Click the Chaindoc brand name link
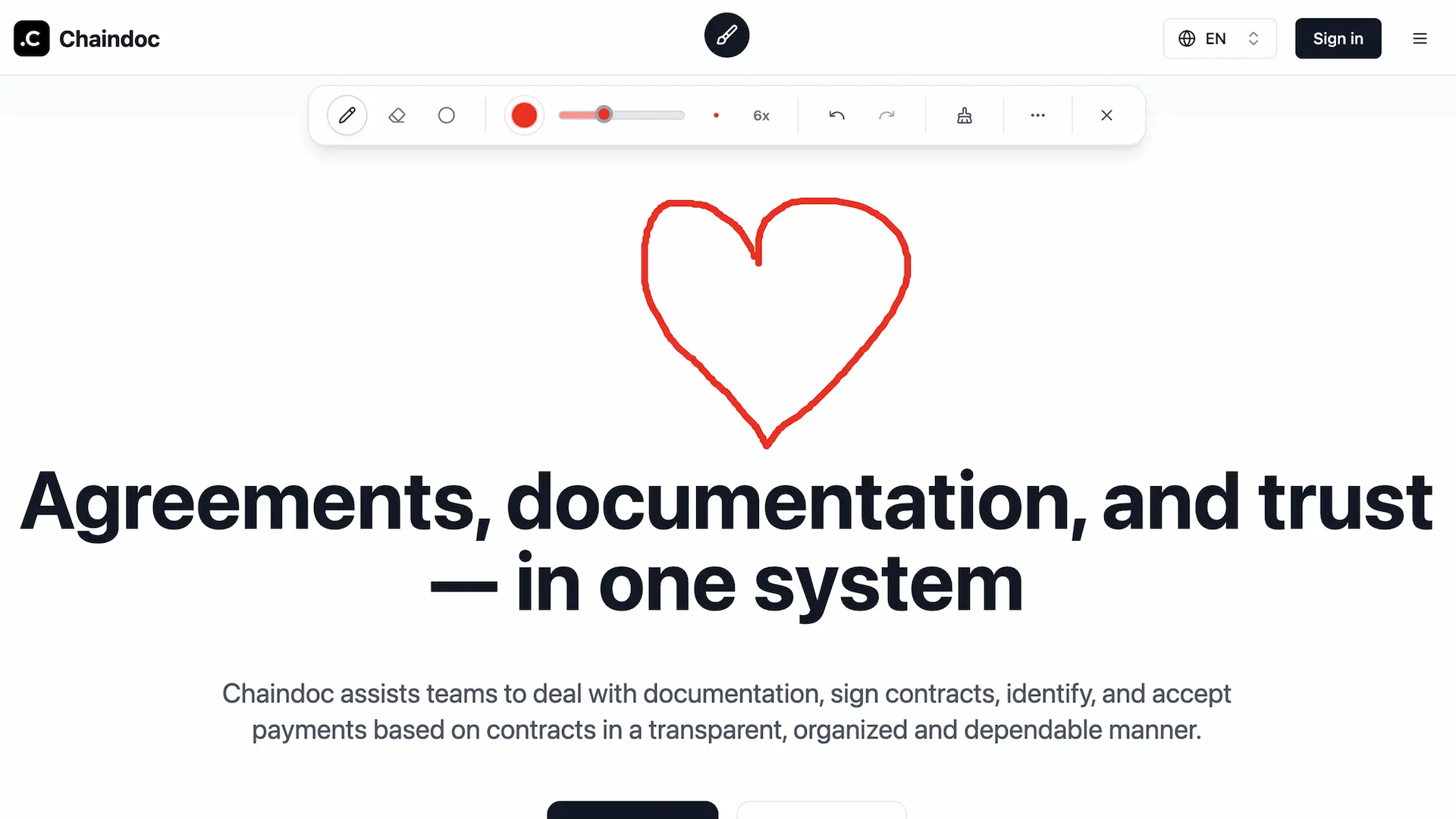This screenshot has width=1456, height=819. (x=108, y=39)
